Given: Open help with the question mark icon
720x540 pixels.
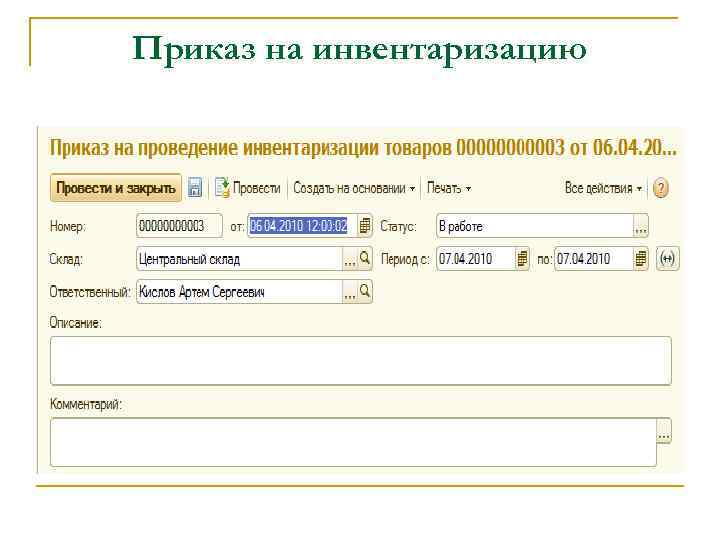Looking at the screenshot, I should (660, 188).
